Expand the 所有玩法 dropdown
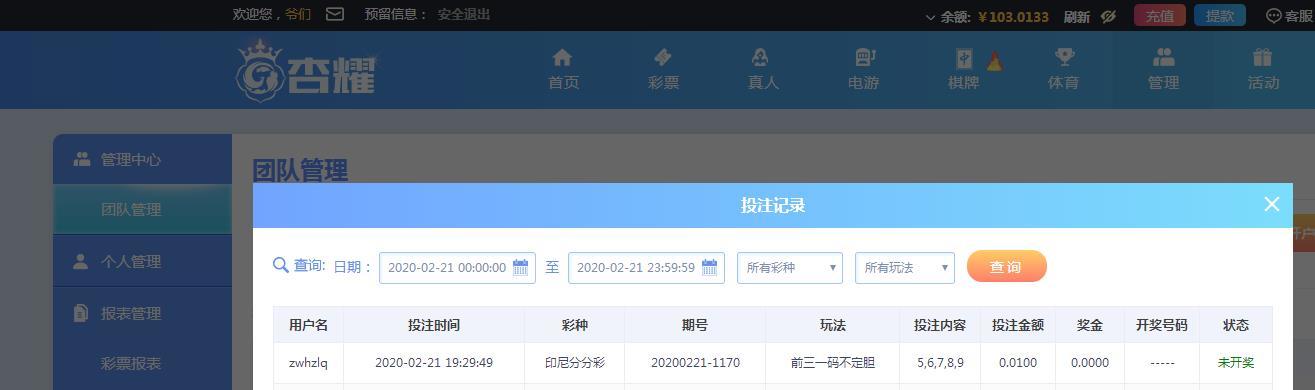 pyautogui.click(x=905, y=268)
